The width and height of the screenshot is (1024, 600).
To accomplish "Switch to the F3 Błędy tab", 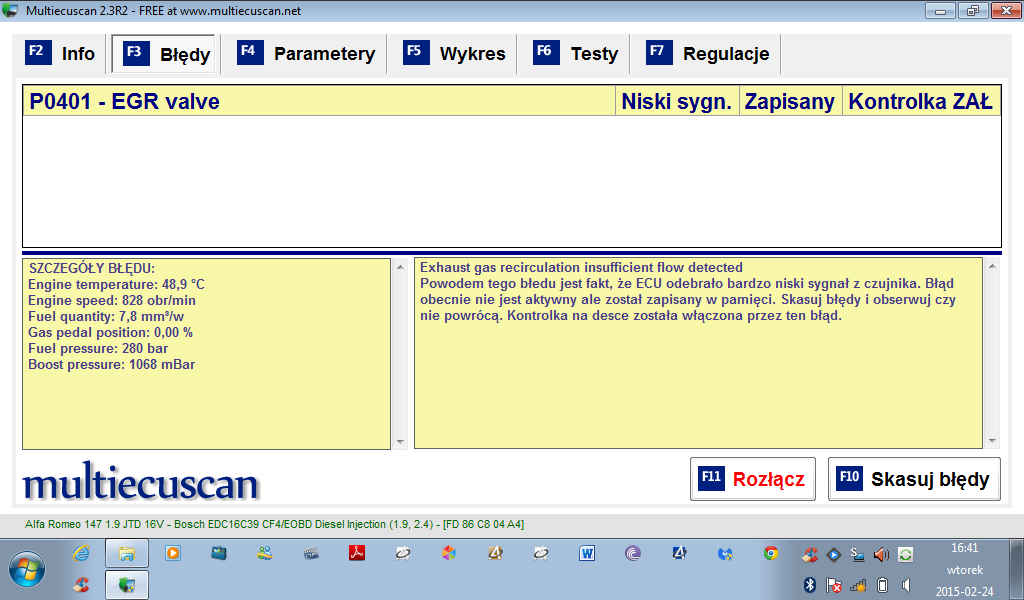I will click(163, 54).
